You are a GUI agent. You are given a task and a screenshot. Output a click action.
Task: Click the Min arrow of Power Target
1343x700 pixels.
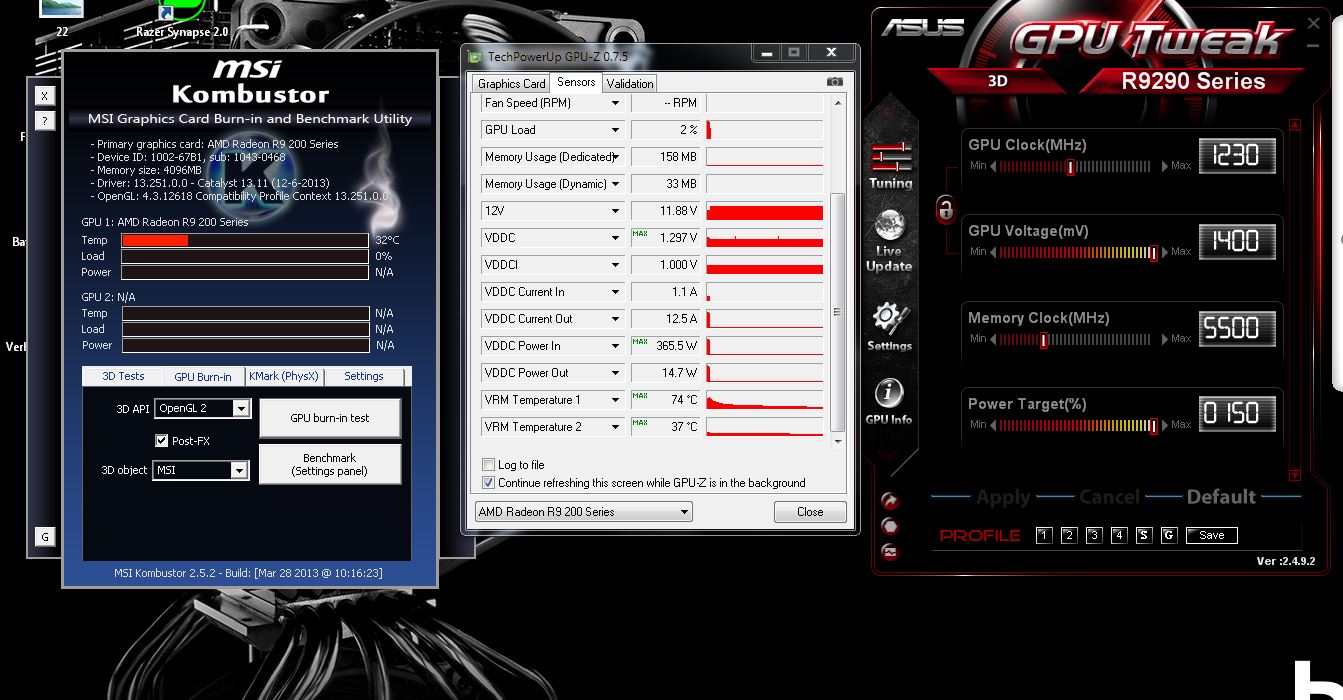993,425
